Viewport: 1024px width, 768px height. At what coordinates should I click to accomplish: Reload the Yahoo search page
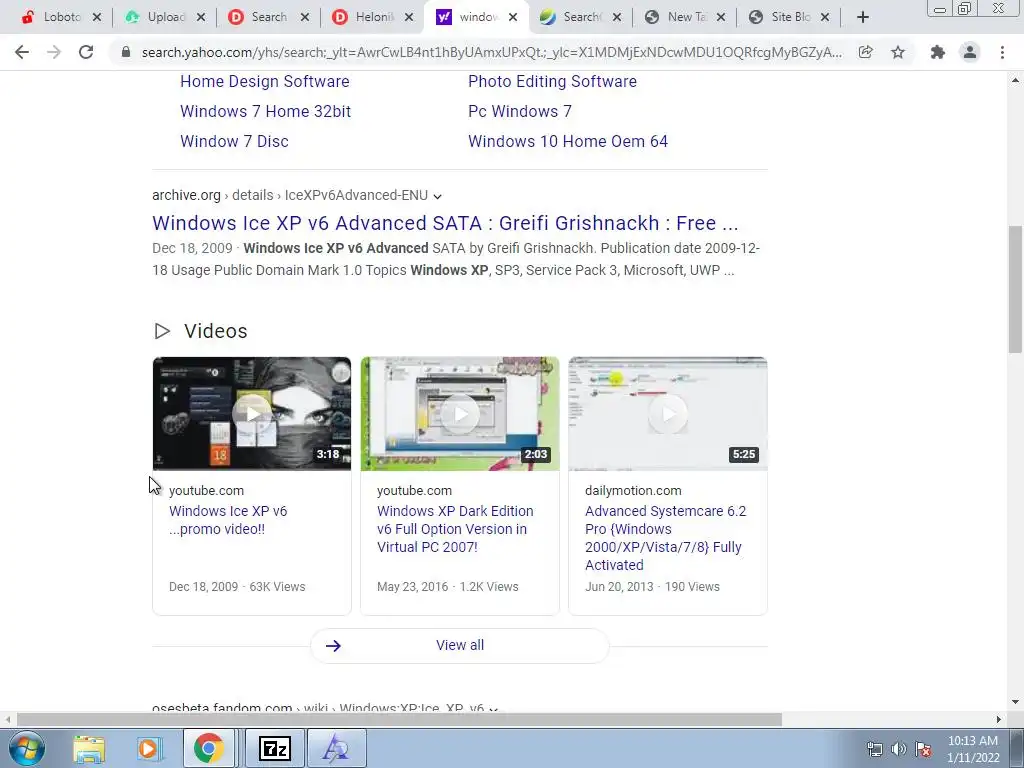pyautogui.click(x=86, y=52)
